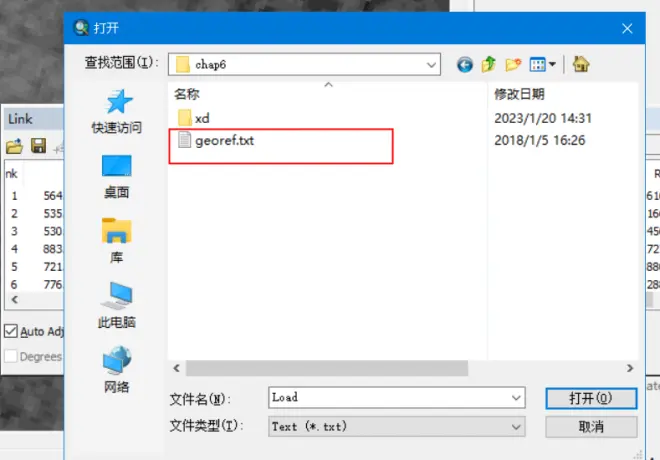The image size is (660, 460).
Task: Toggle the Auto Adjust checkbox
Action: [11, 331]
